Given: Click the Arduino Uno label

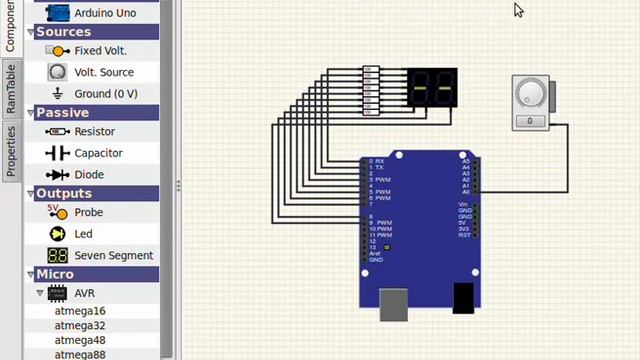Looking at the screenshot, I should pos(105,13).
